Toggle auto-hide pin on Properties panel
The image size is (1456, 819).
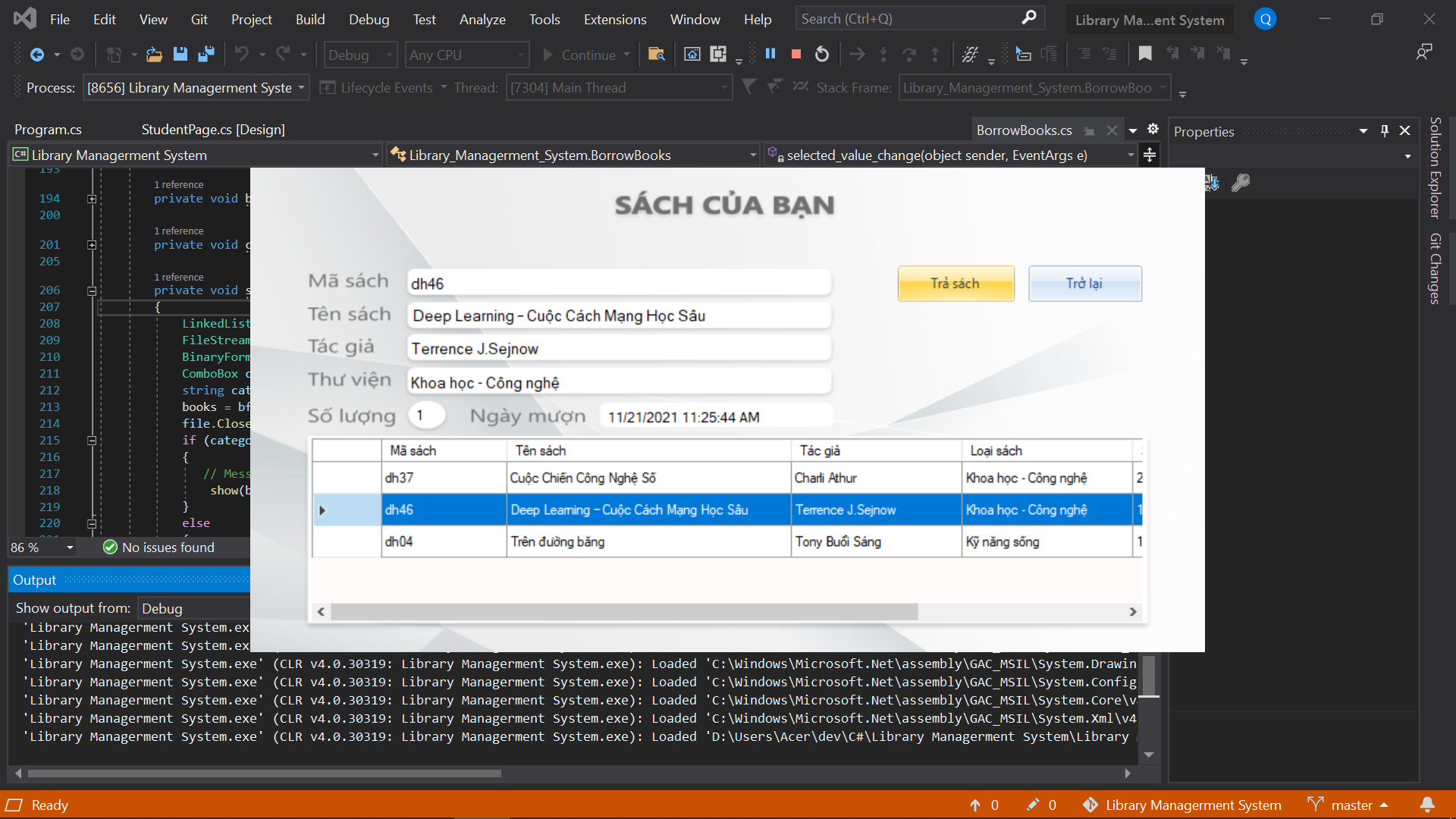[x=1385, y=130]
